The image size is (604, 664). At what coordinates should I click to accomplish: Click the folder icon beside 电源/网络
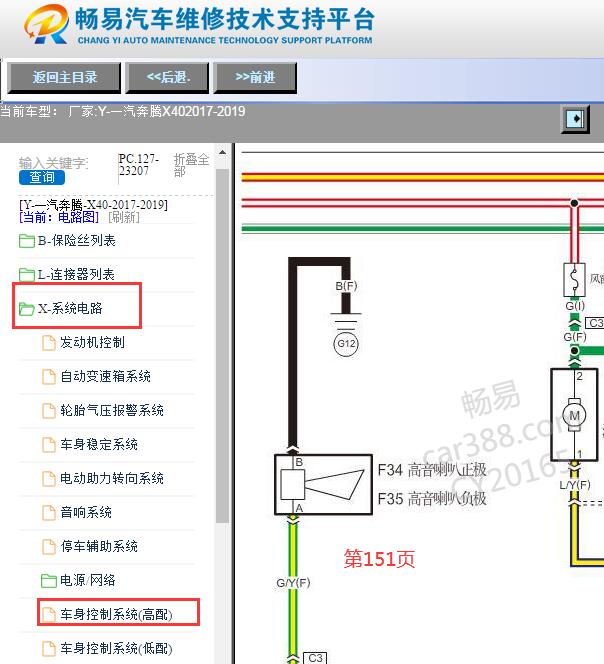pos(49,581)
